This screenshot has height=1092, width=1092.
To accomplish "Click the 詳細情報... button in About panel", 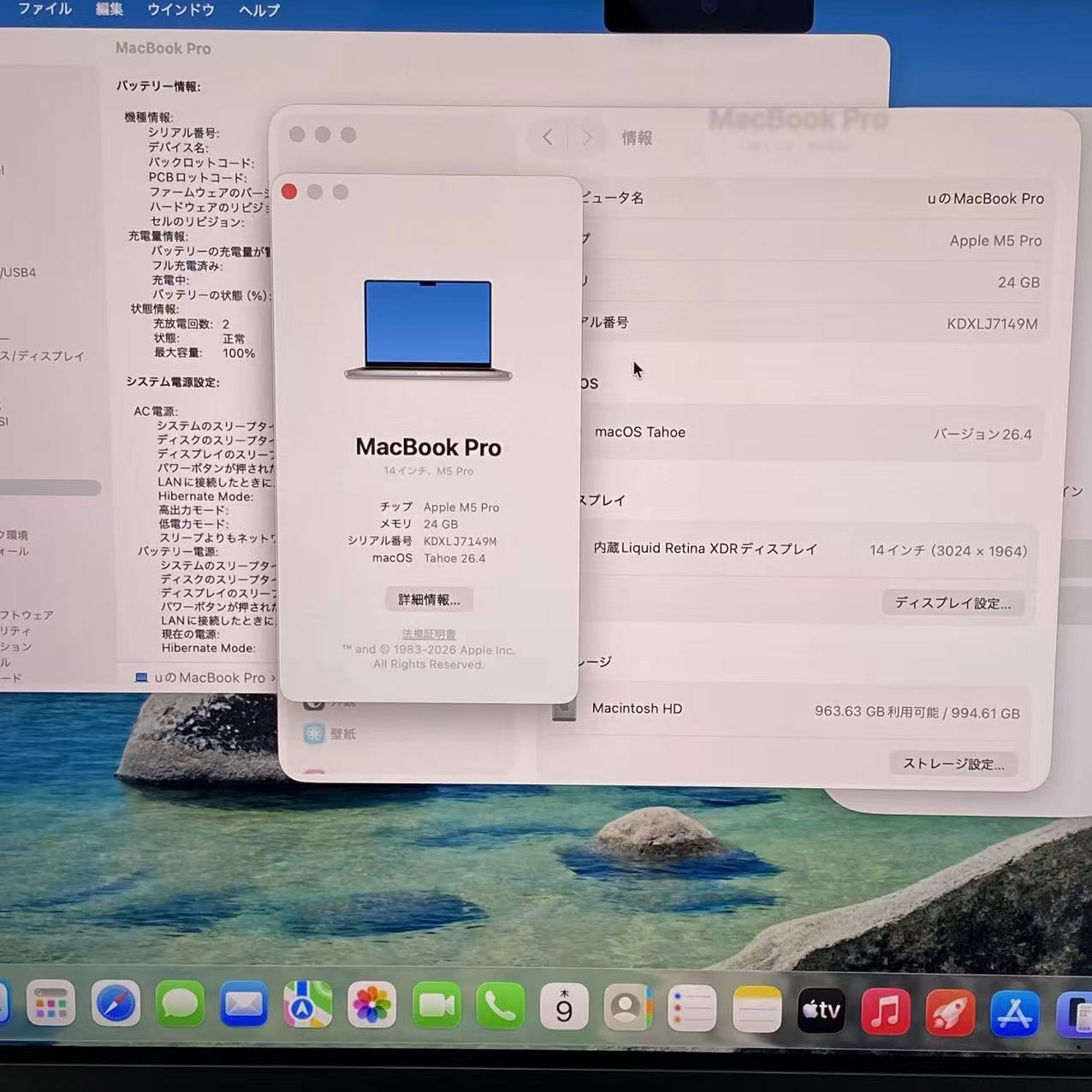I will click(x=428, y=599).
